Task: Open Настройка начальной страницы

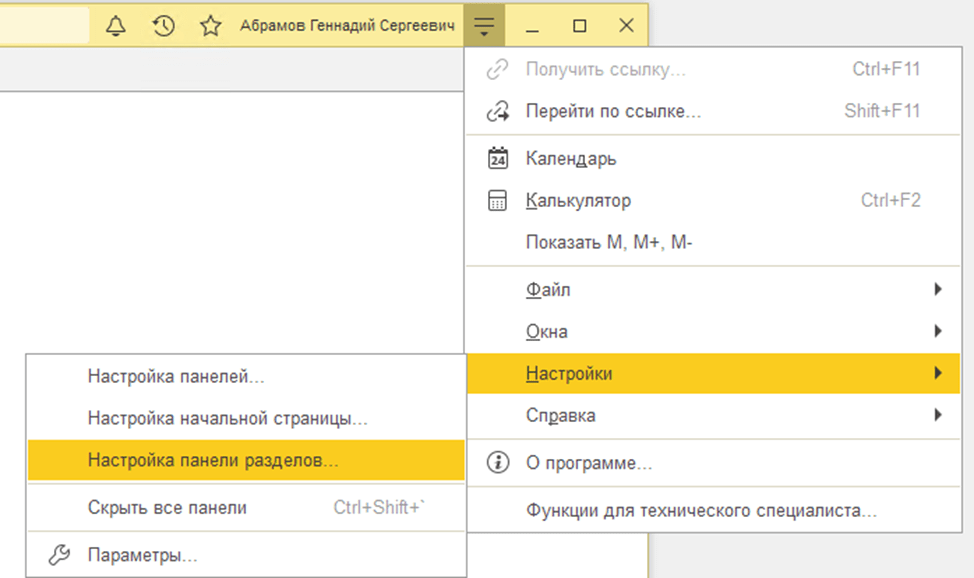Action: tap(228, 419)
